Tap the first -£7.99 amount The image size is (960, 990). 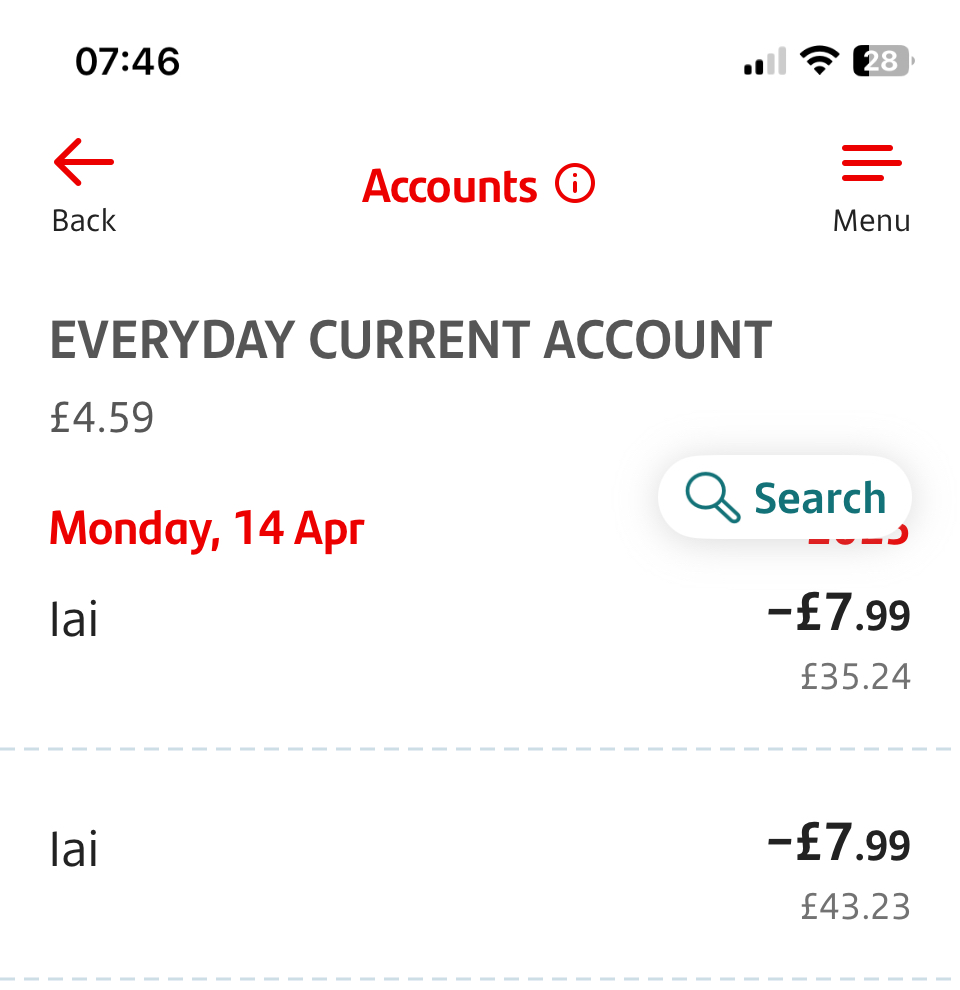coord(839,613)
